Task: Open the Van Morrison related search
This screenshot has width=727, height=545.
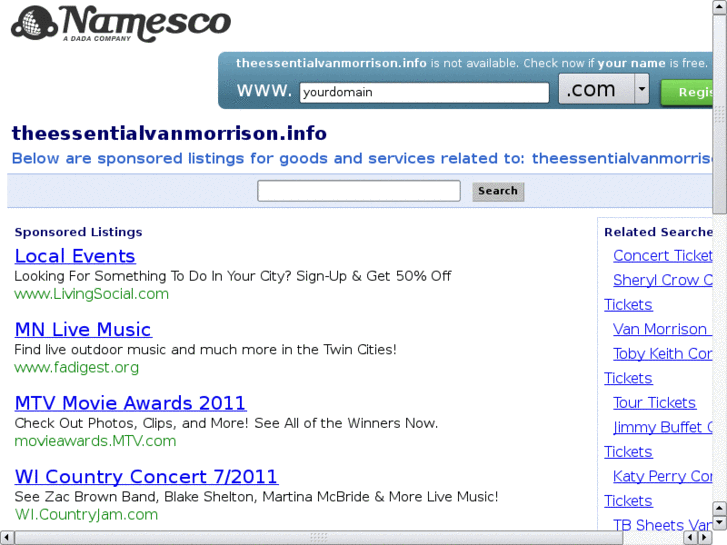Action: point(662,329)
